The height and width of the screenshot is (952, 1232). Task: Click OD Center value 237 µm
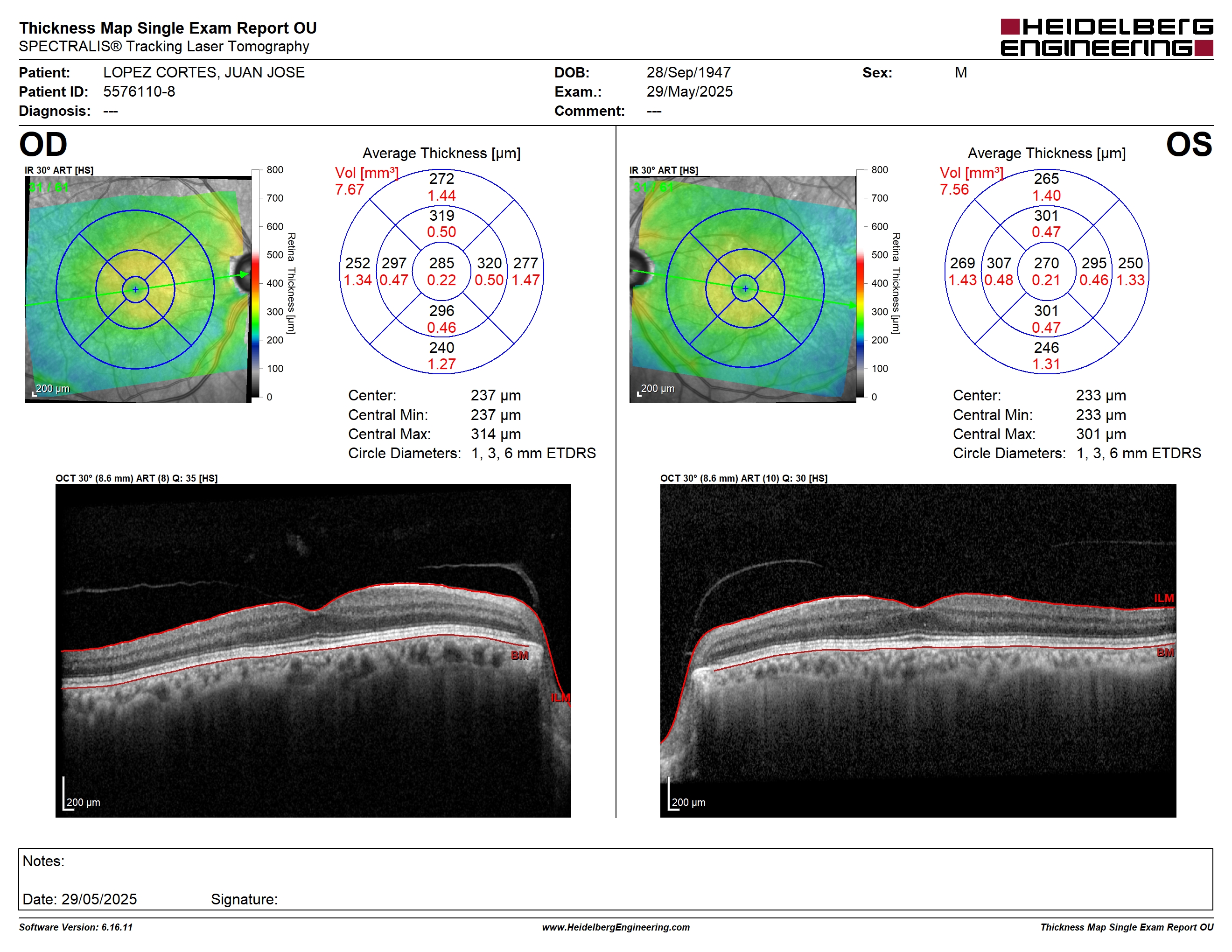pos(496,395)
